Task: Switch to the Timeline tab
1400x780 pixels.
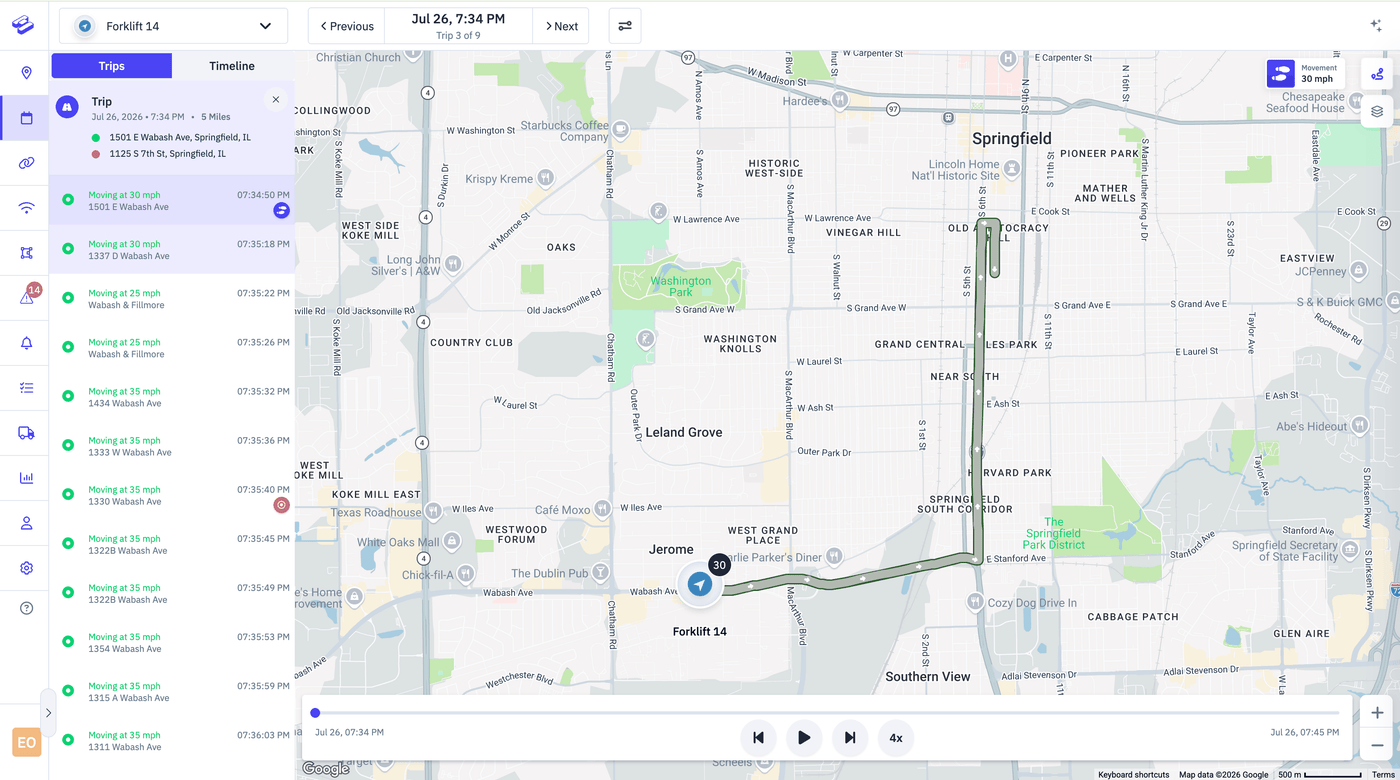Action: pyautogui.click(x=232, y=66)
